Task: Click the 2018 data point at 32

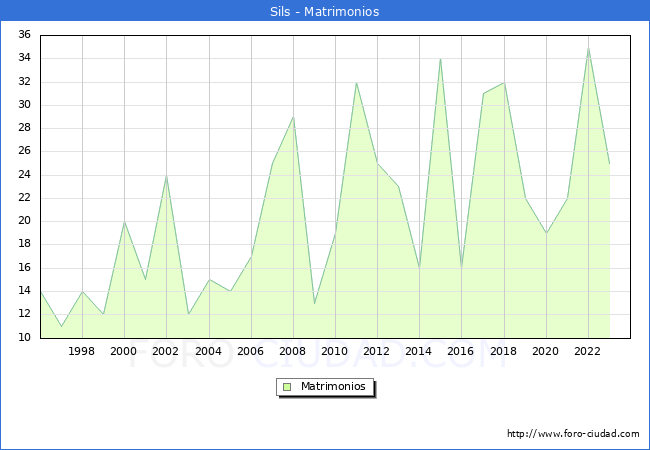Action: [504, 82]
